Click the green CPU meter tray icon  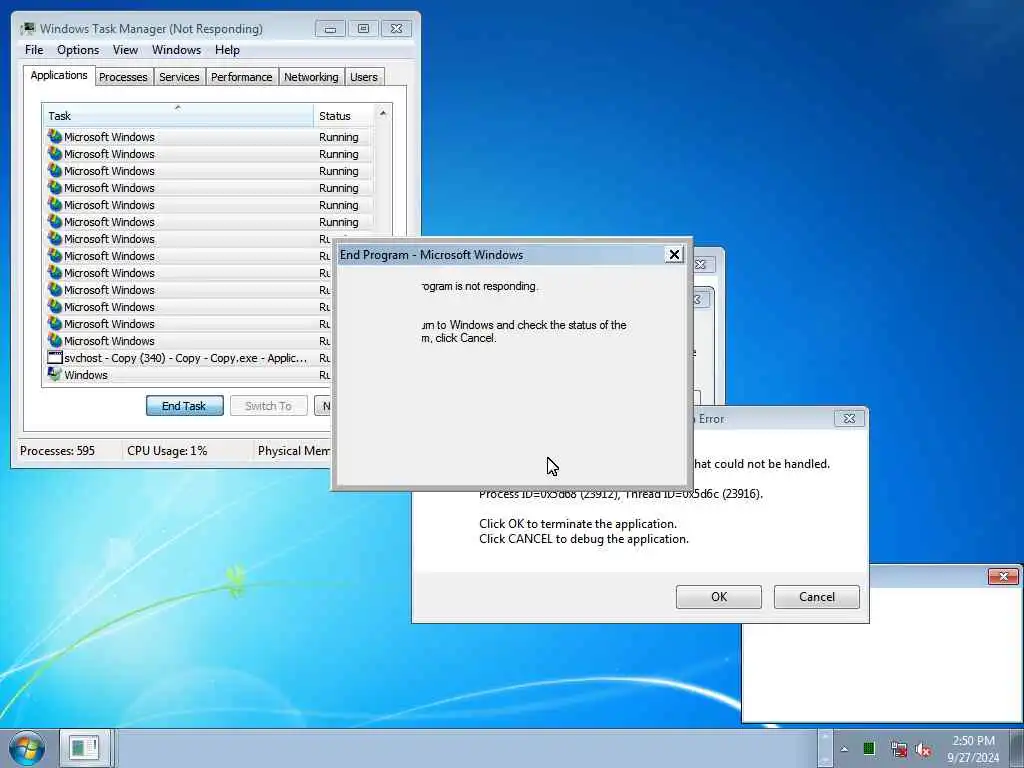click(x=869, y=748)
